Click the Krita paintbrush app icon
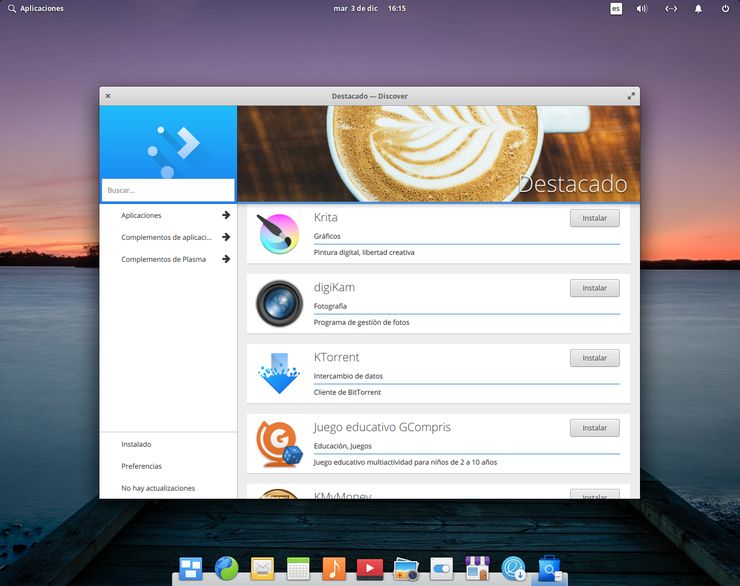740x586 pixels. coord(279,233)
